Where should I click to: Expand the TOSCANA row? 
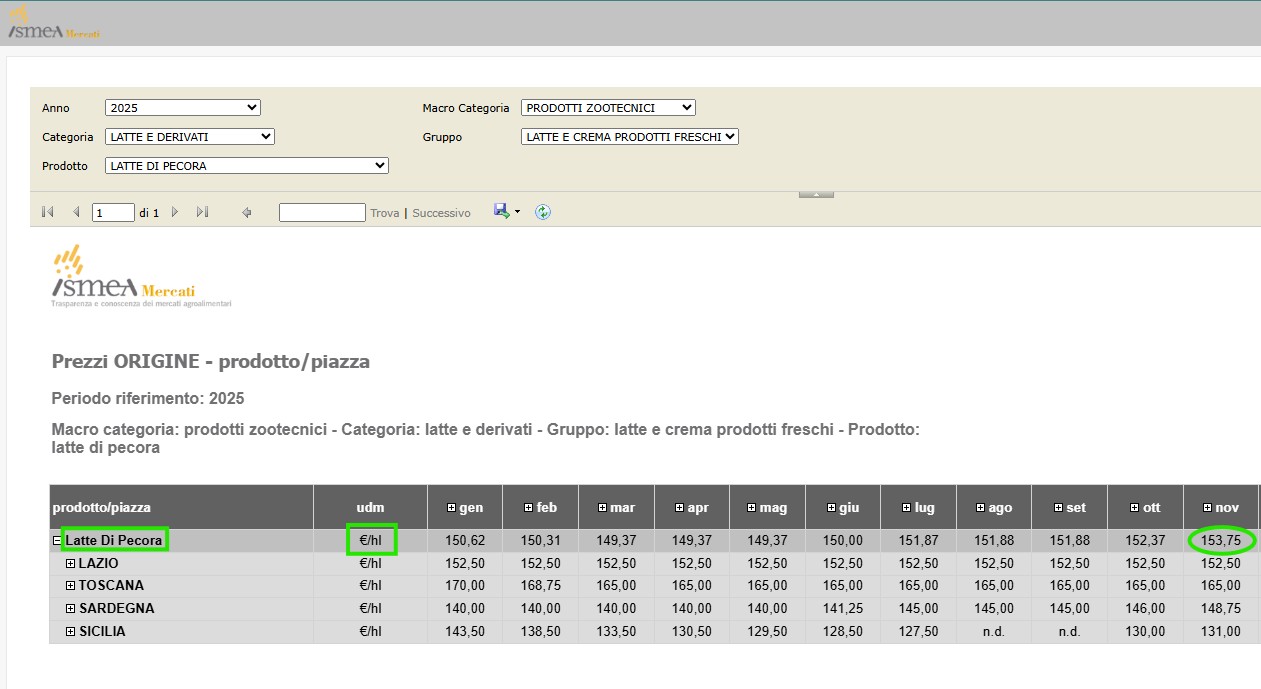[x=71, y=586]
